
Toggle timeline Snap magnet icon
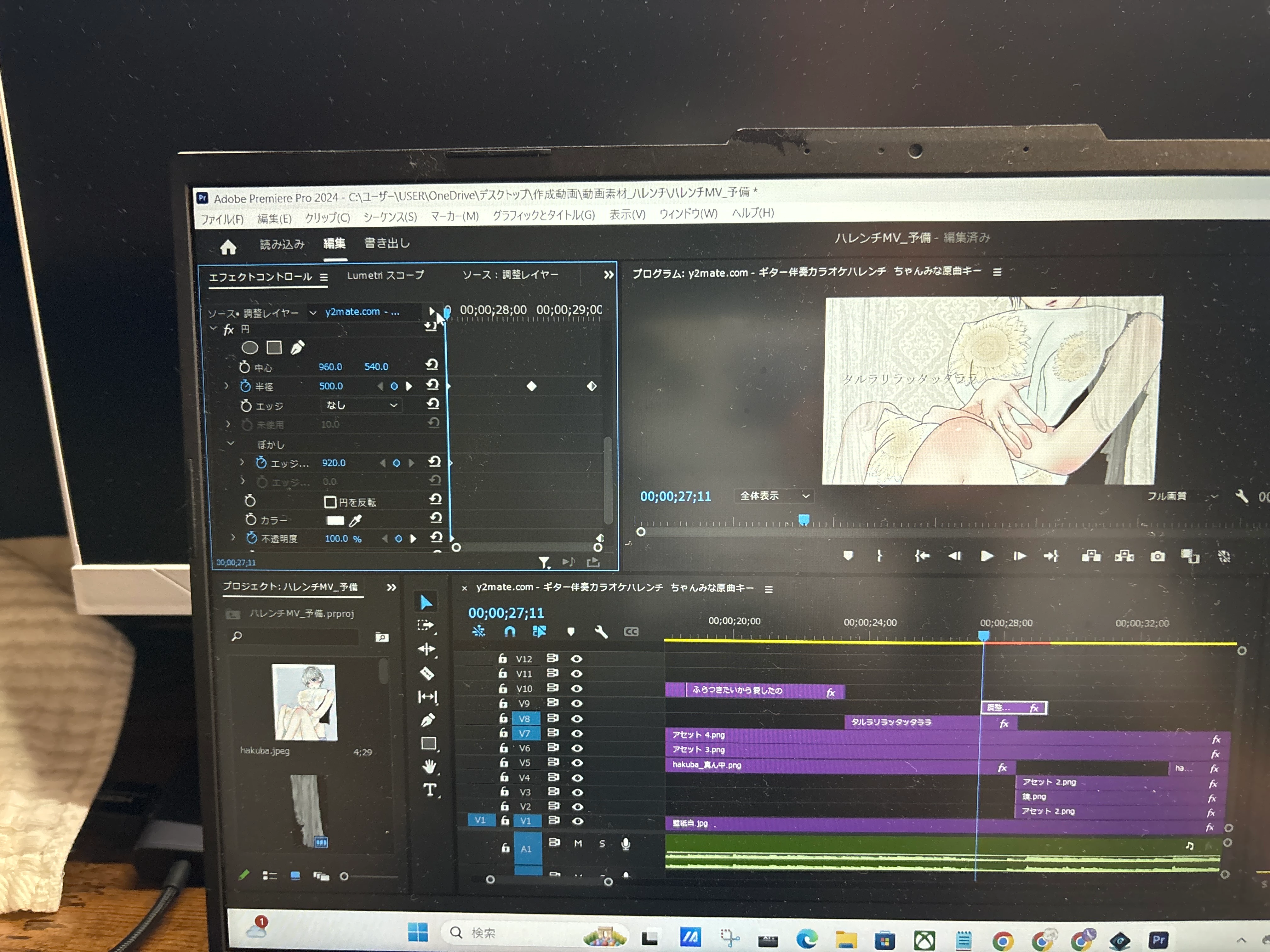[510, 632]
